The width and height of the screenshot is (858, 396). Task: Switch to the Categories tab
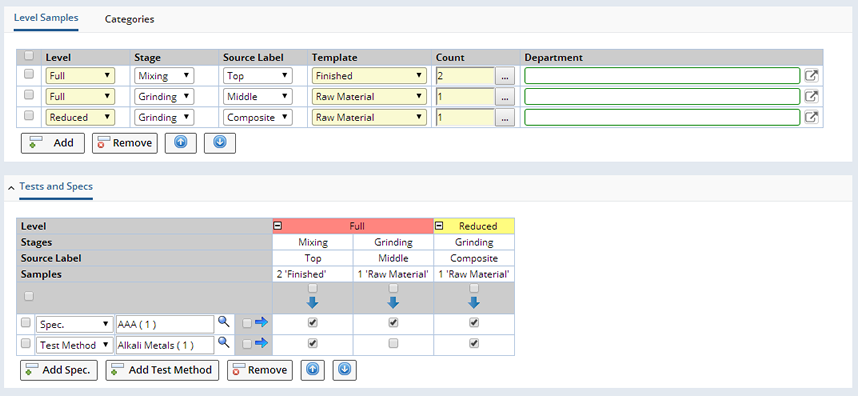coord(130,19)
